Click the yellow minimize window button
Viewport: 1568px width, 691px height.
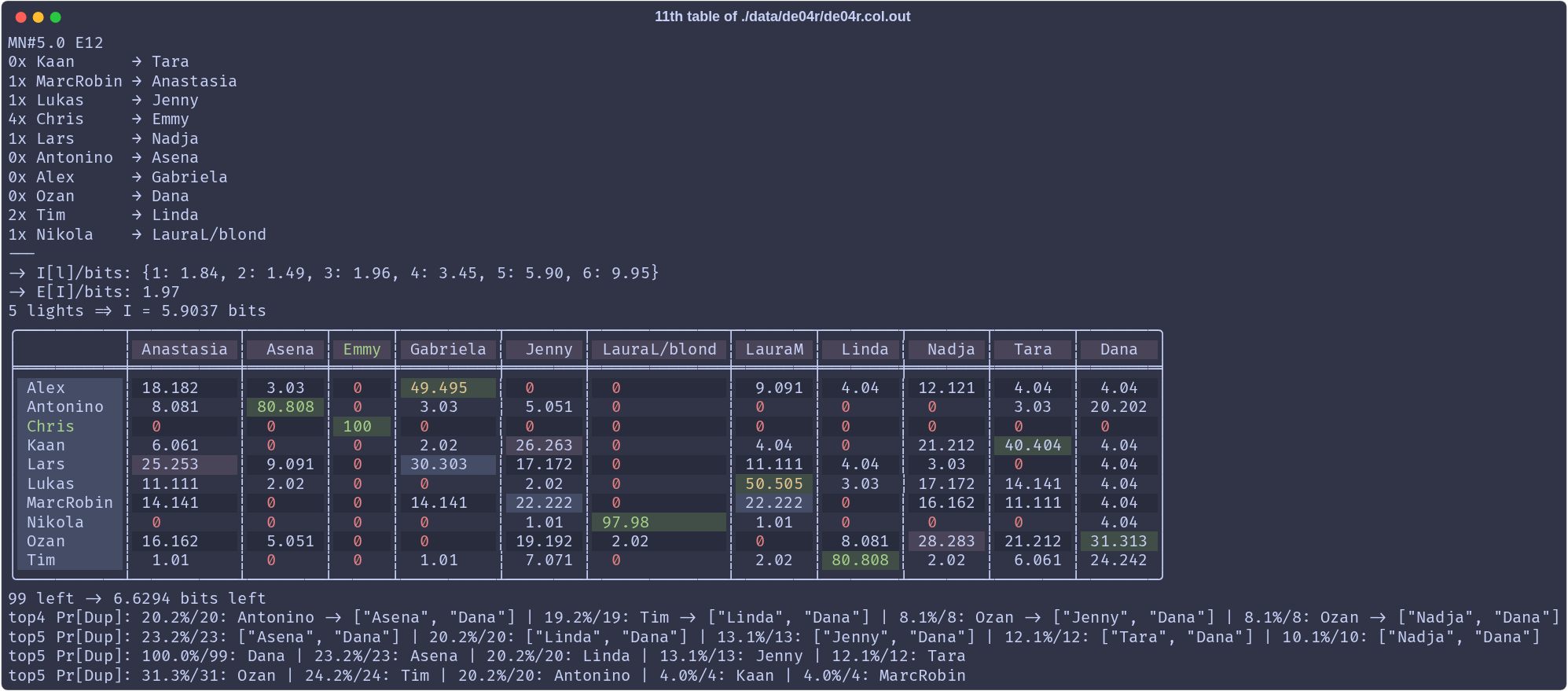pyautogui.click(x=38, y=17)
